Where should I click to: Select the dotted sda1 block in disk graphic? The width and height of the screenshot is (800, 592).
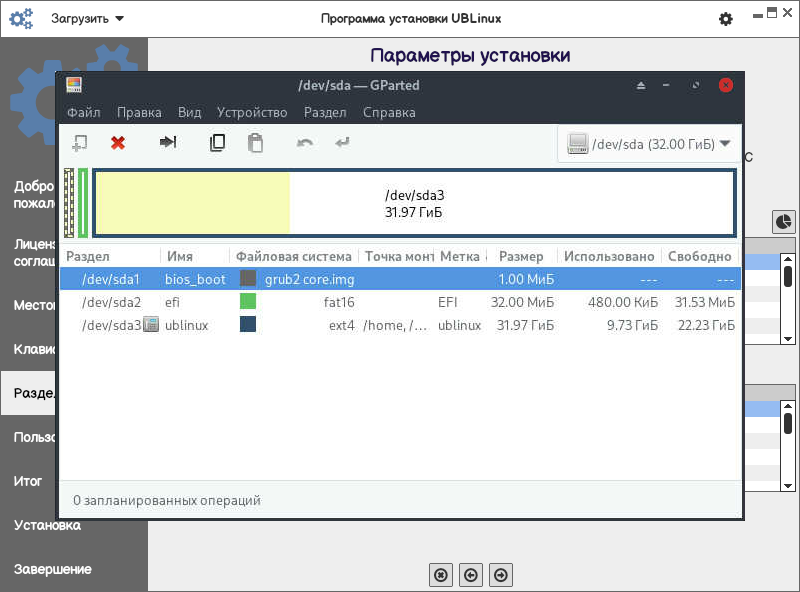[69, 203]
